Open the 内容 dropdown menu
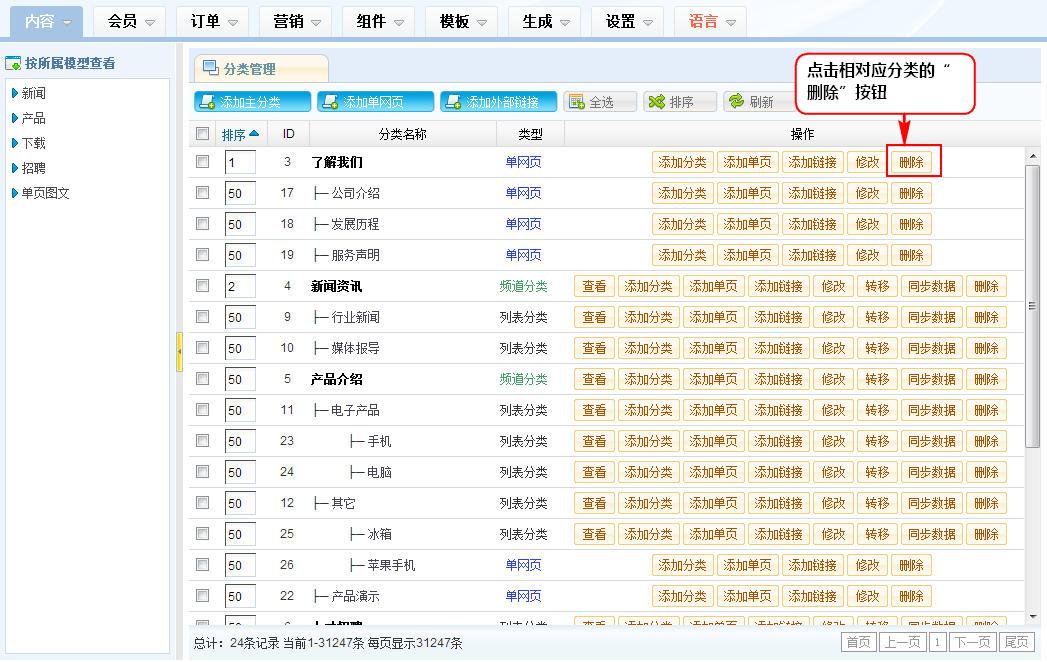 [48, 21]
